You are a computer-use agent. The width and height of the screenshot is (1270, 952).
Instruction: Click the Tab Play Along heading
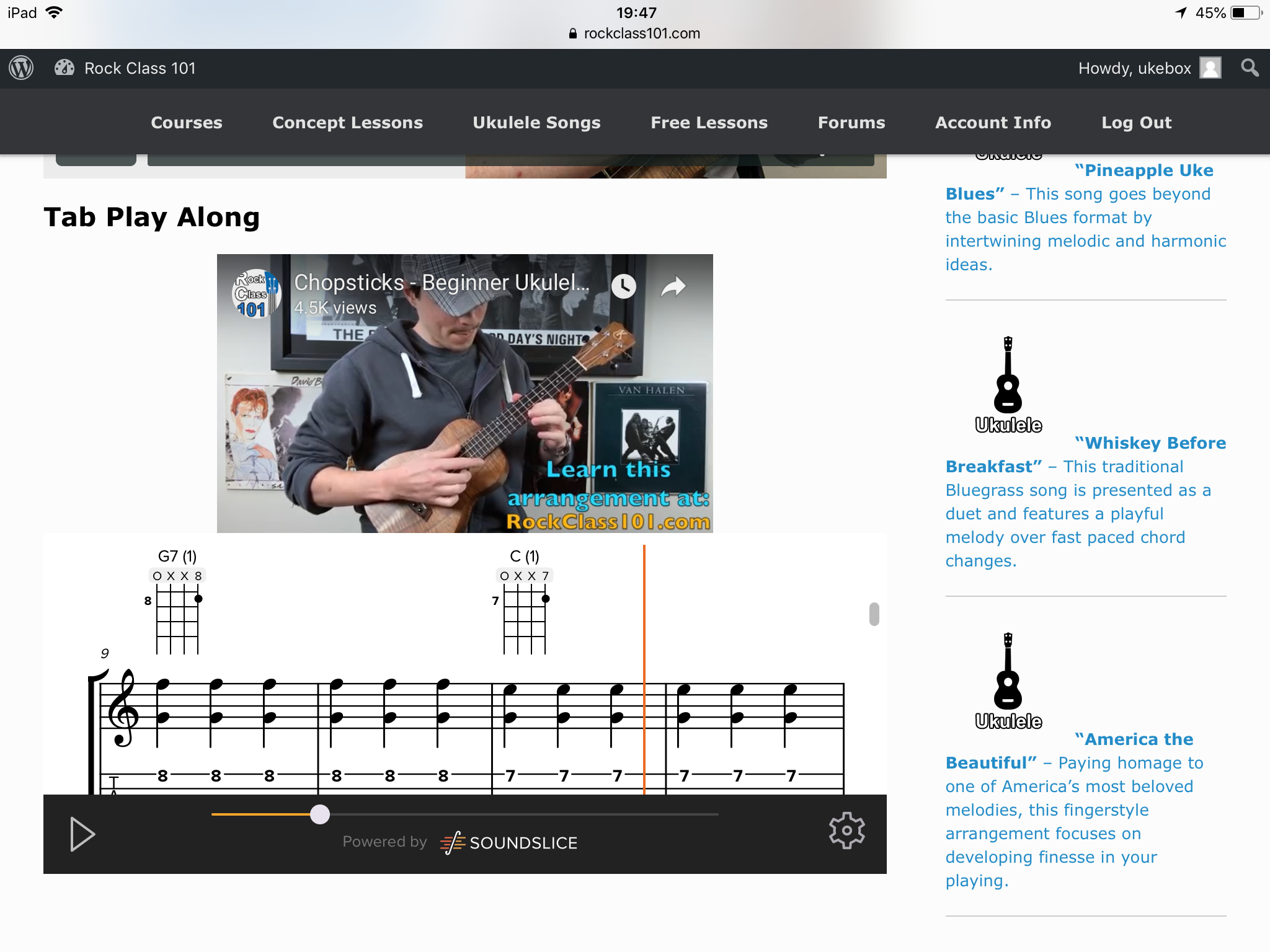152,218
